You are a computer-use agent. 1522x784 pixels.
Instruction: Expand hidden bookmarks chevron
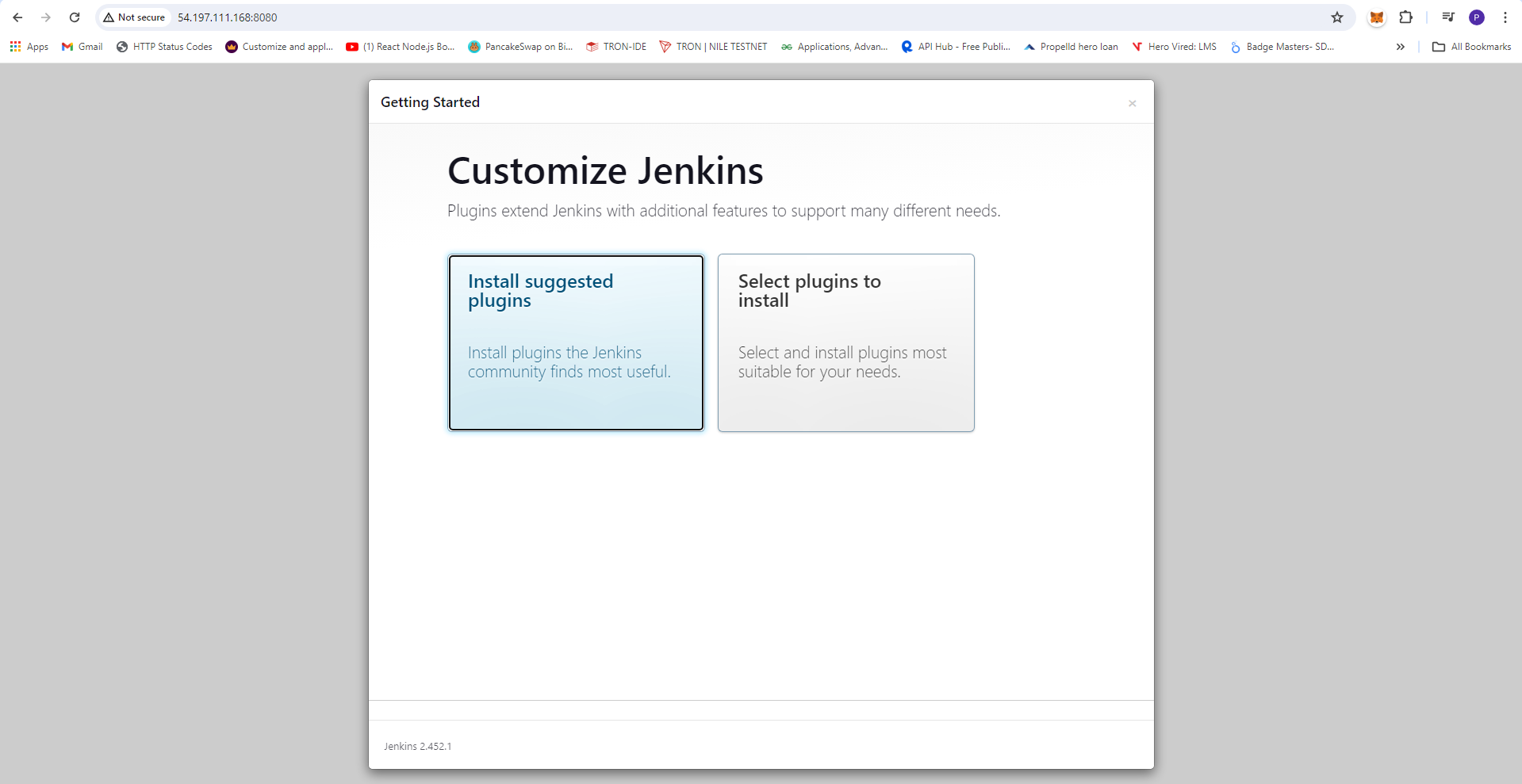click(1401, 47)
